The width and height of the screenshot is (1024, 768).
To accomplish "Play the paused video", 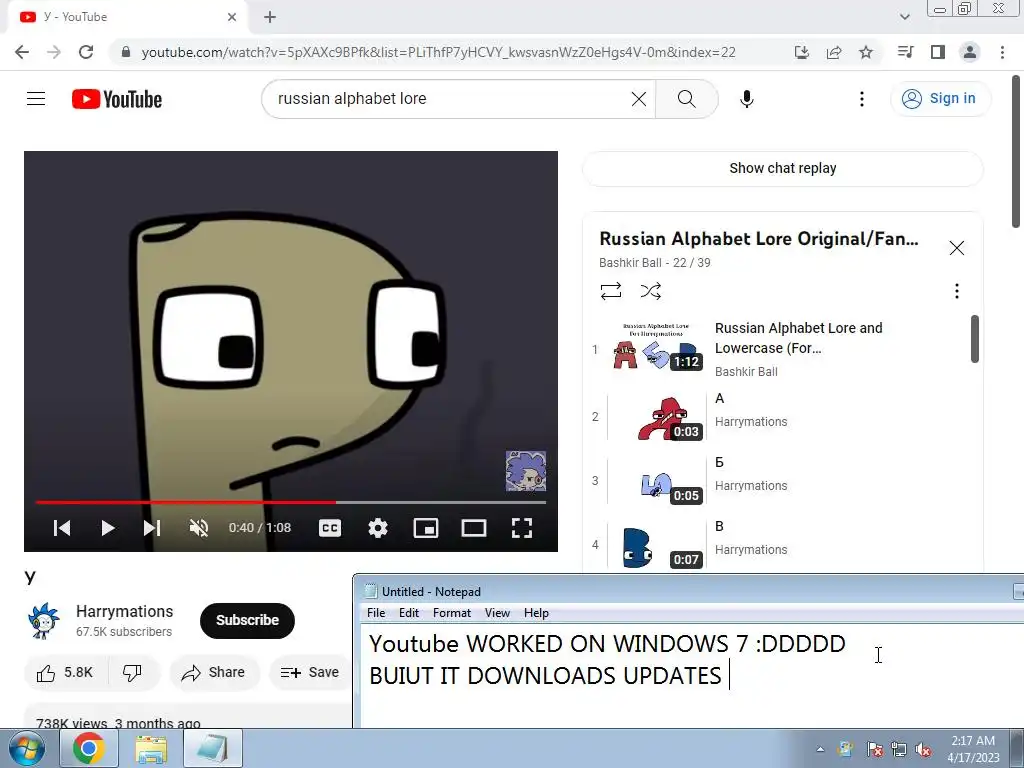I will point(108,528).
